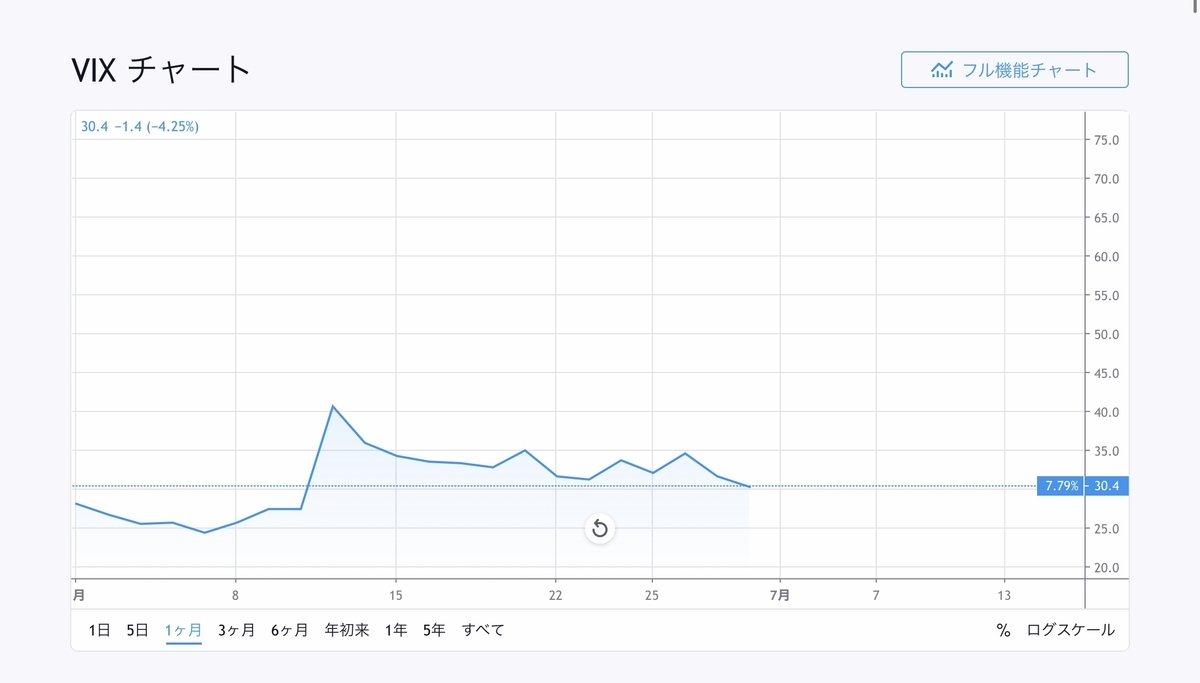The image size is (1200, 683).
Task: Select the 5日 time range
Action: [x=137, y=630]
